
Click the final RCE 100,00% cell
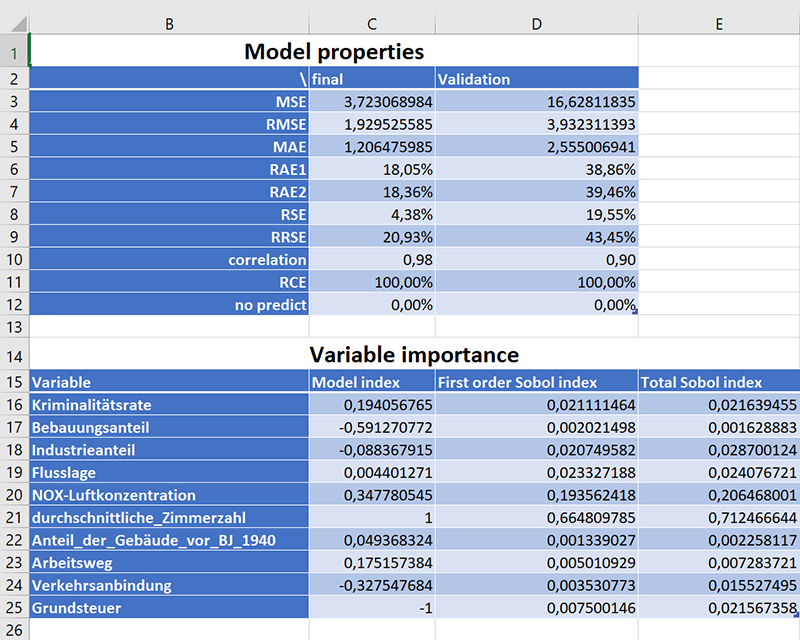click(x=372, y=282)
